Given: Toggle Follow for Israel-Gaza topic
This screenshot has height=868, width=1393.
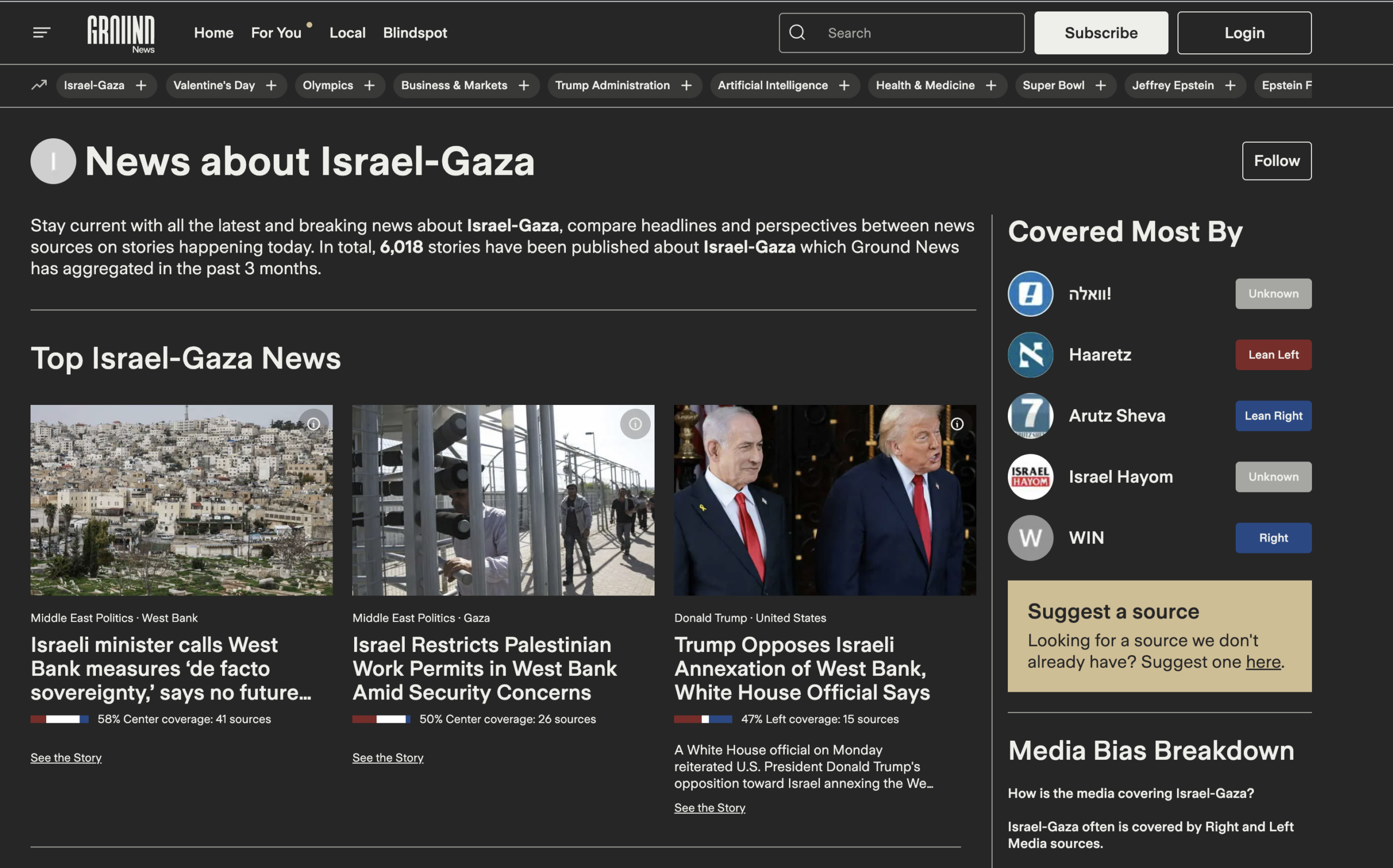Looking at the screenshot, I should click(1276, 161).
